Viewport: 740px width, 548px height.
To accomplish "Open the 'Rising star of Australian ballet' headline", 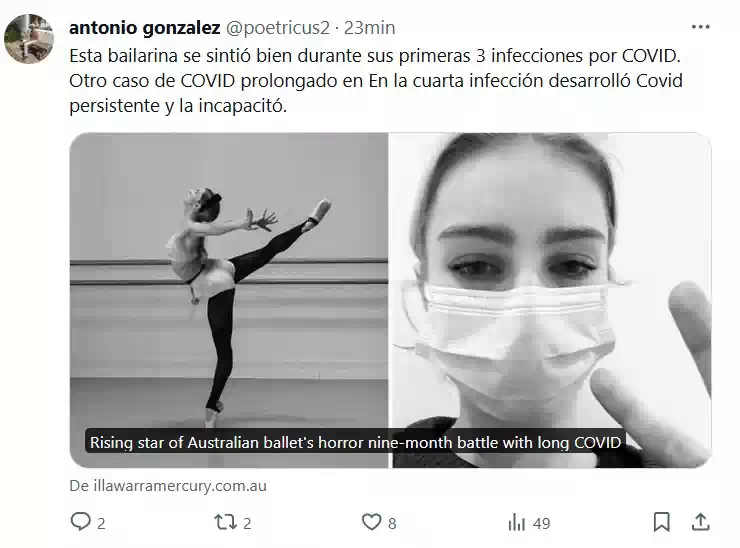I will tap(355, 443).
